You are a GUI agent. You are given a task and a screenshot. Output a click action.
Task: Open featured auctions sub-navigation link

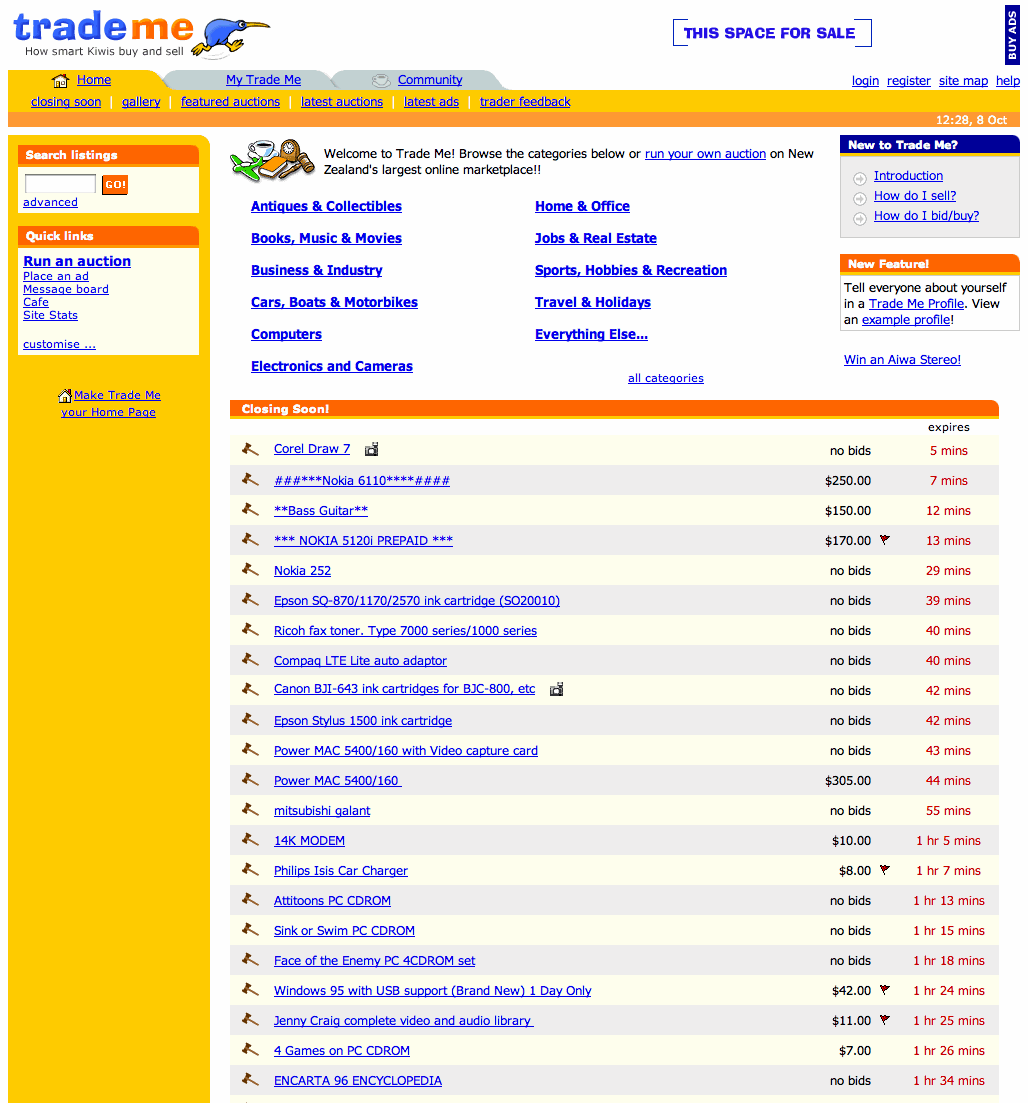[230, 102]
